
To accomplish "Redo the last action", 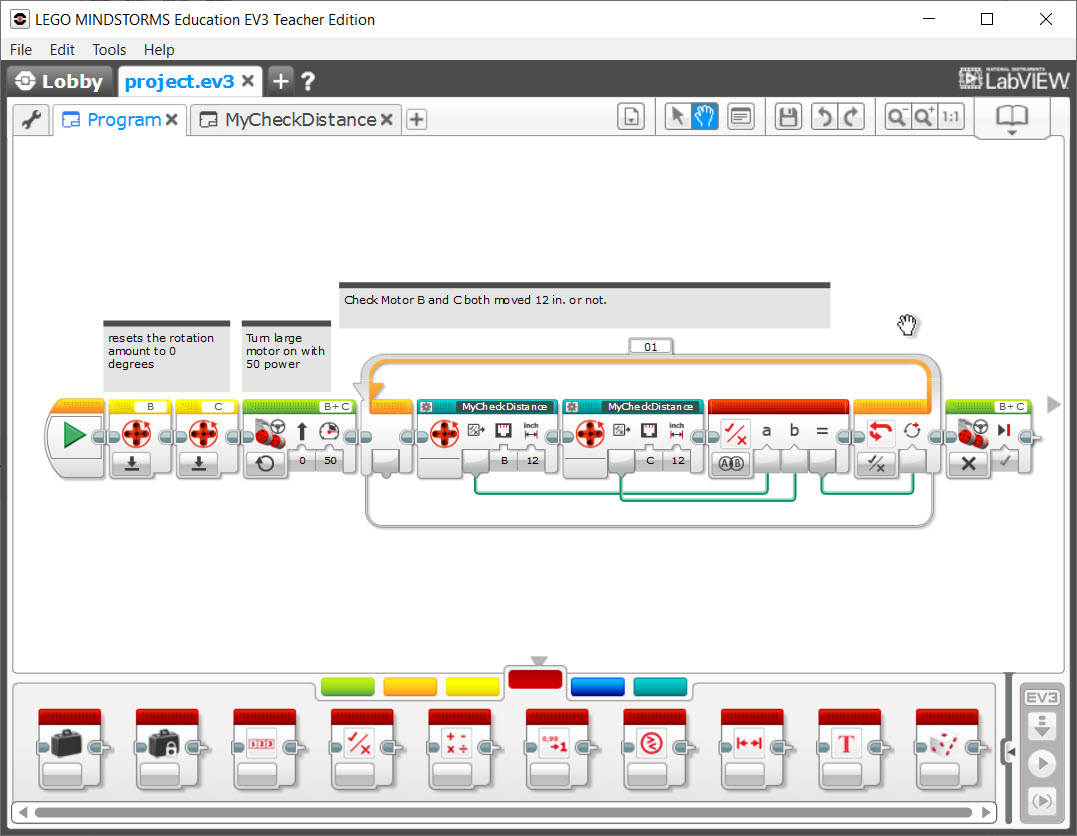I will point(851,117).
